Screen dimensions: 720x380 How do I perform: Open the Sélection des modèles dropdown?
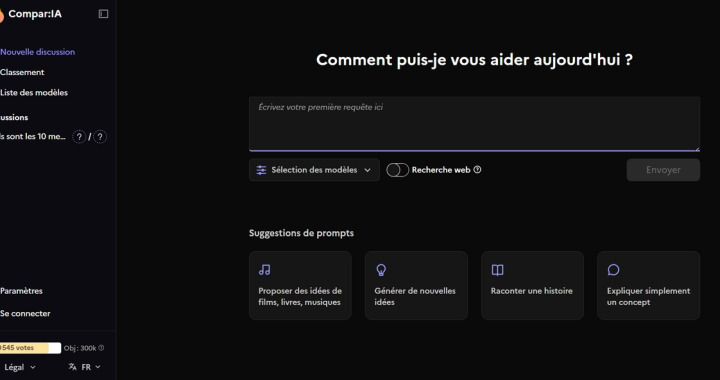[314, 170]
